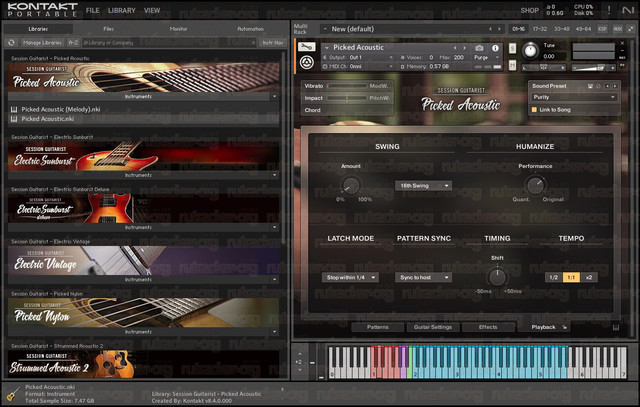Toggle the Instr Nav button
This screenshot has width=640, height=407.
(x=273, y=42)
